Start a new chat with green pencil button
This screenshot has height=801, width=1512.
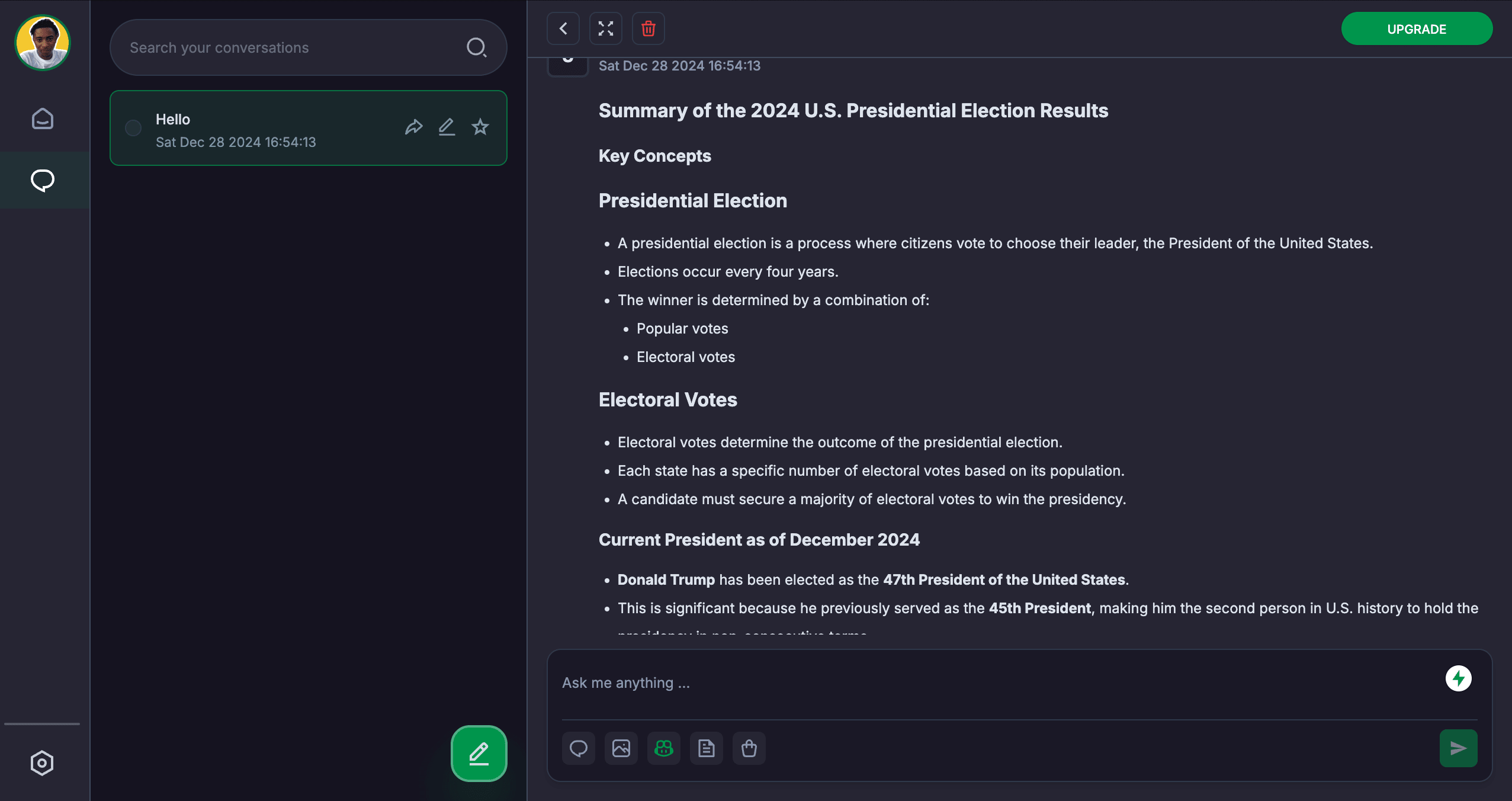(479, 754)
